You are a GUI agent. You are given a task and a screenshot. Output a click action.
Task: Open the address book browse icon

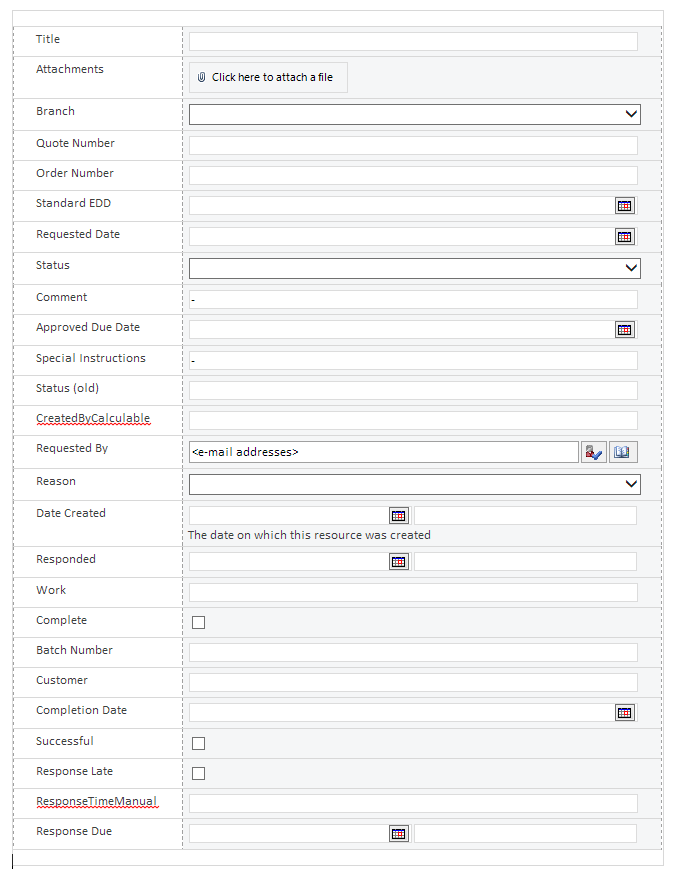coord(622,452)
